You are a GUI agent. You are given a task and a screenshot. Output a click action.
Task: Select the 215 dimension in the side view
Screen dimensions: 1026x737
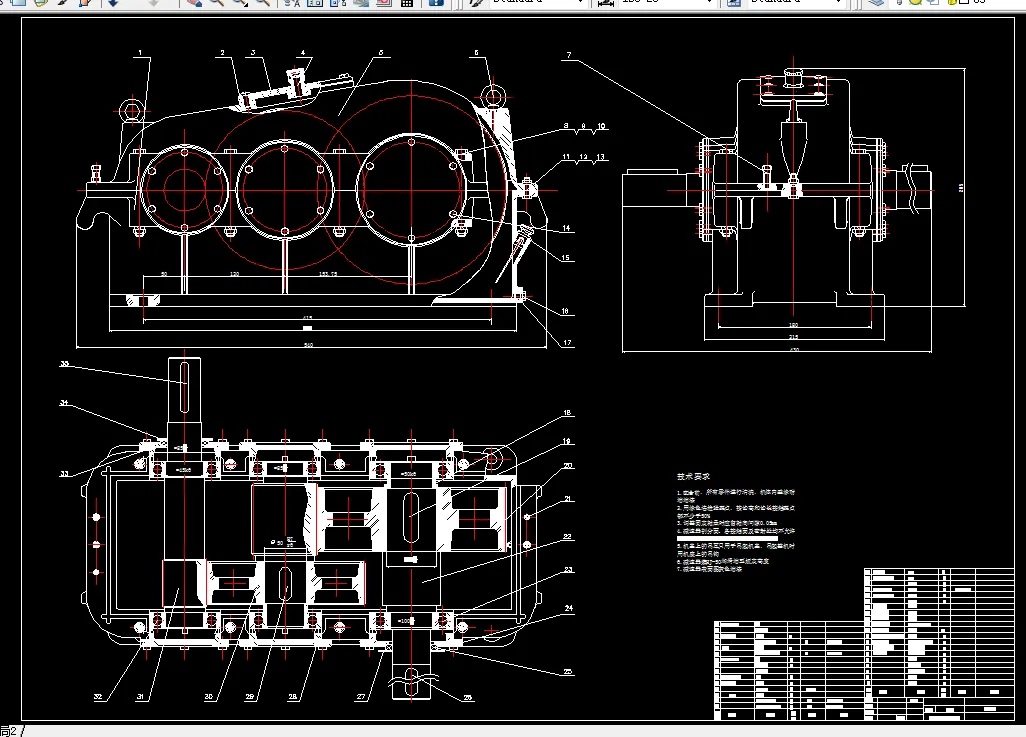tap(794, 337)
